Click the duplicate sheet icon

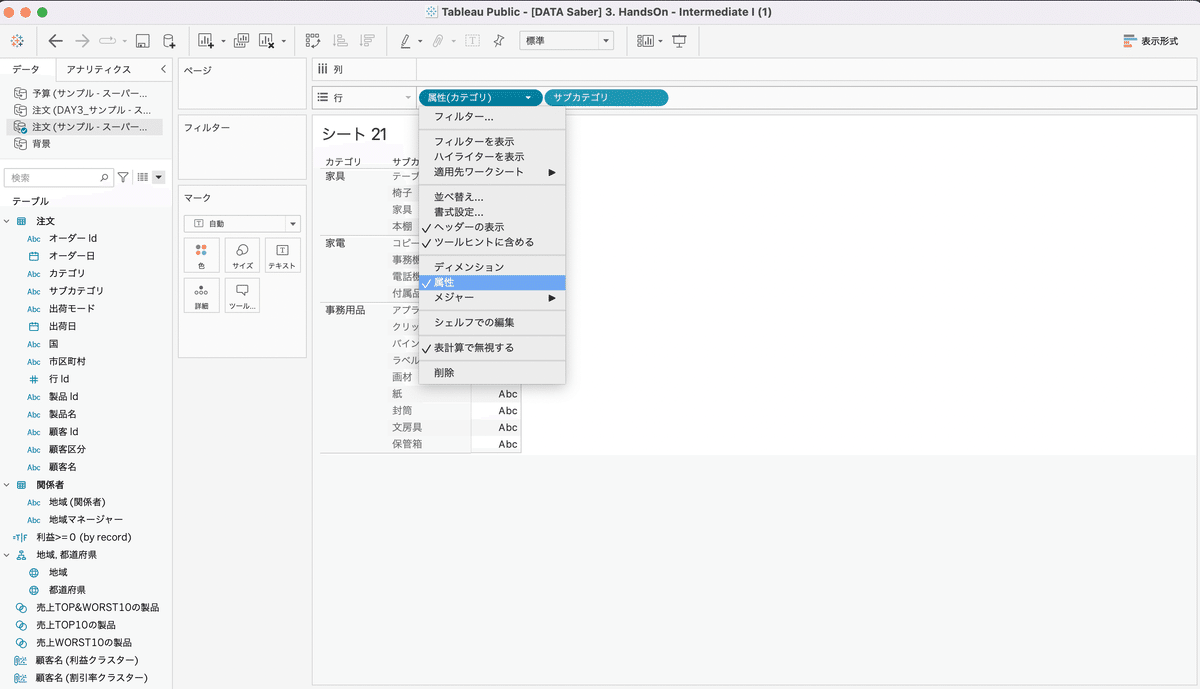[240, 41]
